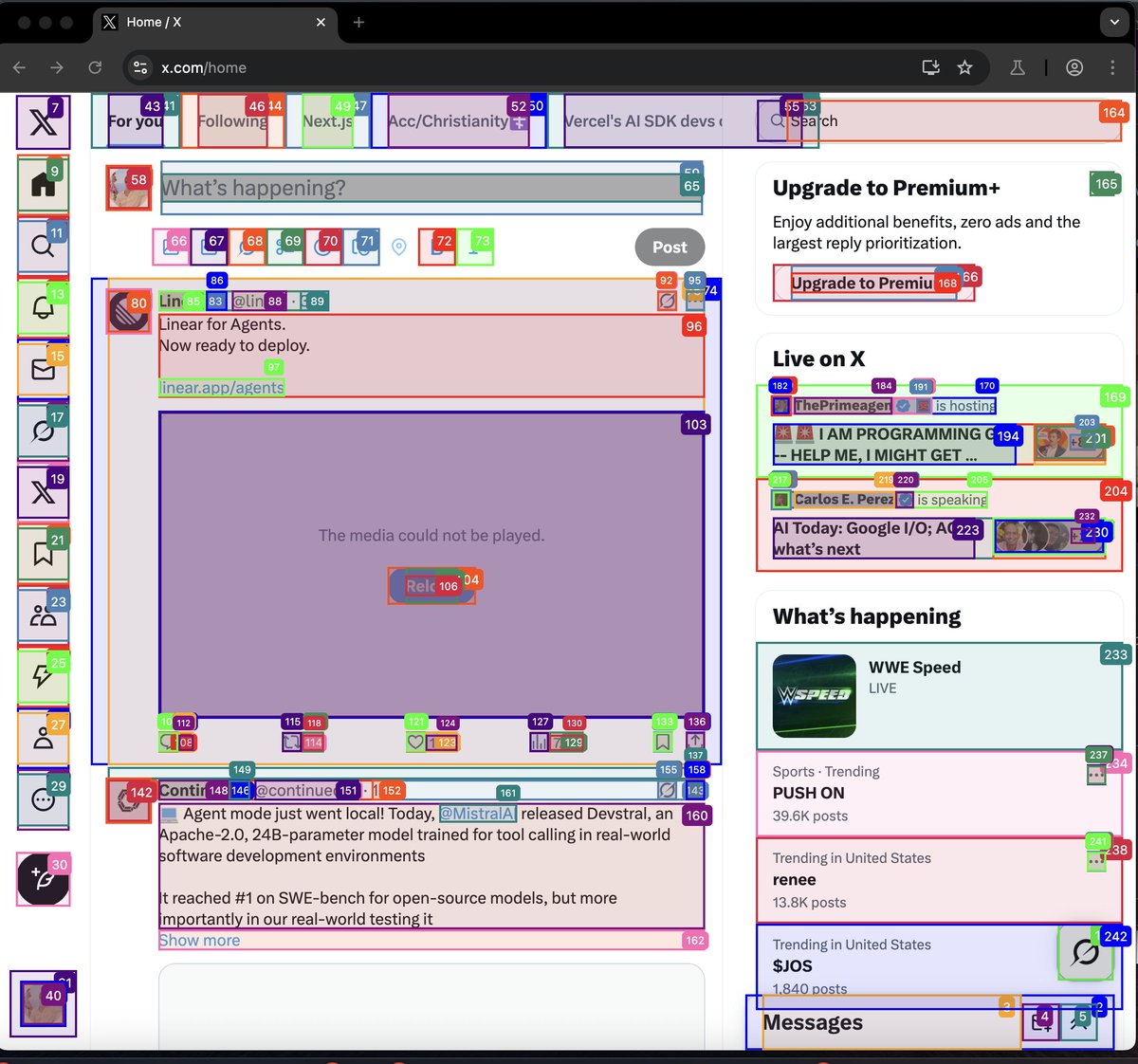Screen dimensions: 1138x1064
Task: Open the lightning bolt sidebar item
Action: 43,677
